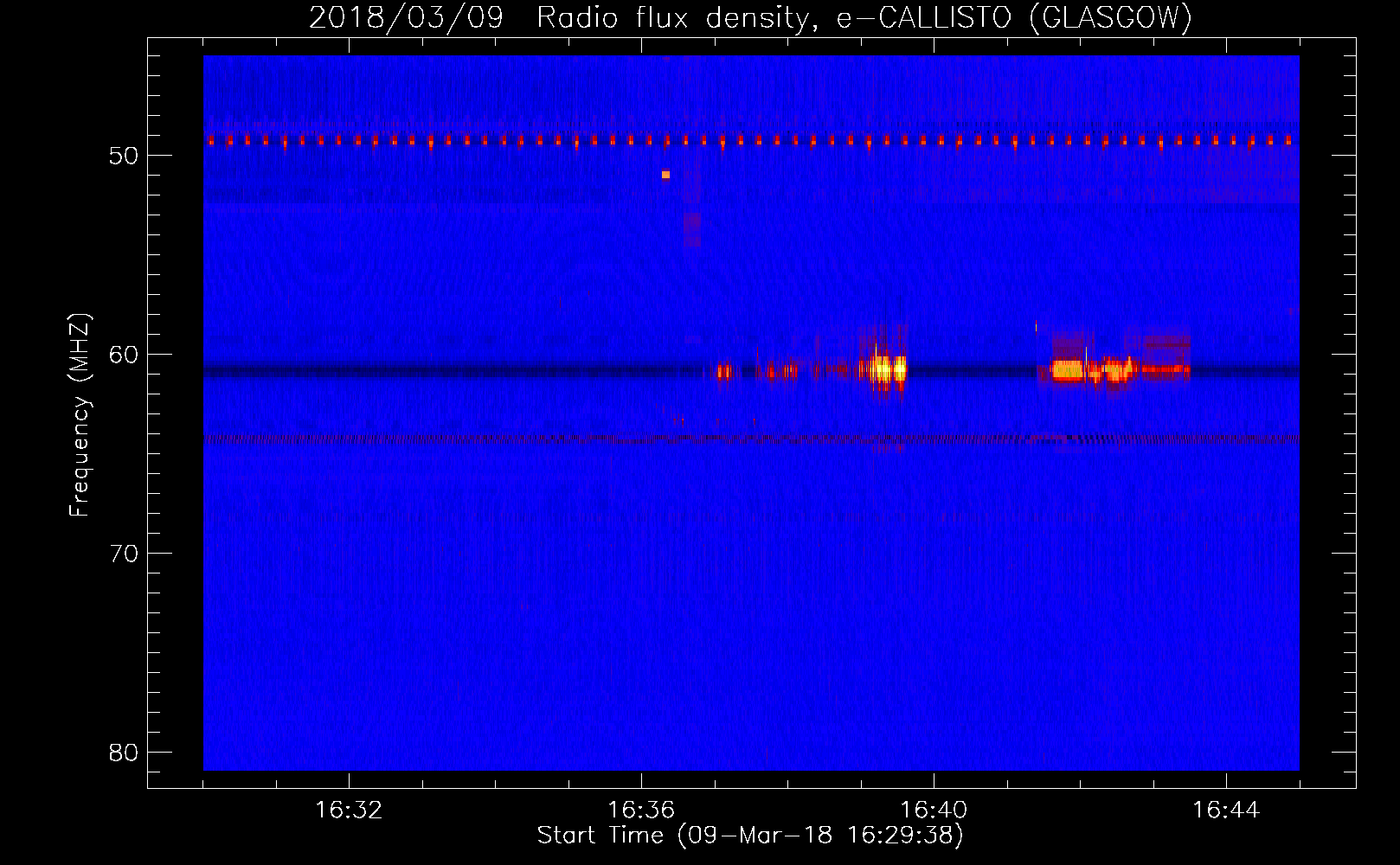Click the small red burst near 16:37

724,371
